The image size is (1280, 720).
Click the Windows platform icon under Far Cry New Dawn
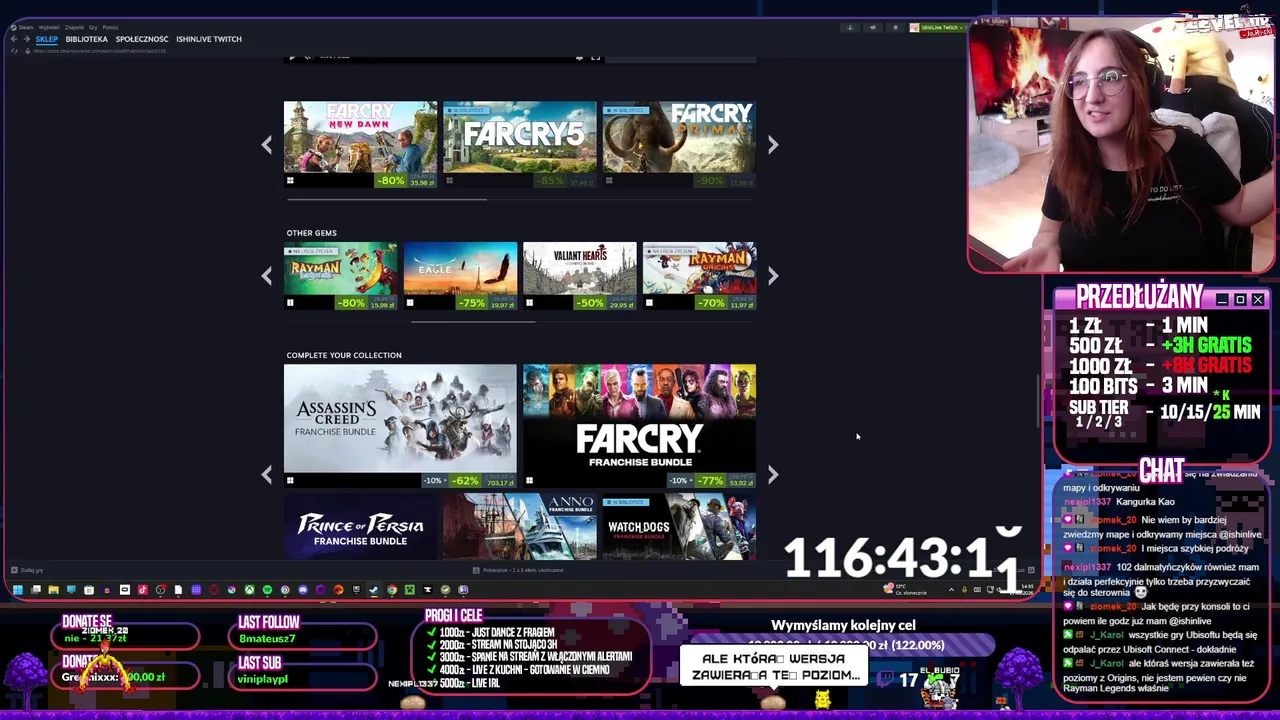tap(290, 181)
